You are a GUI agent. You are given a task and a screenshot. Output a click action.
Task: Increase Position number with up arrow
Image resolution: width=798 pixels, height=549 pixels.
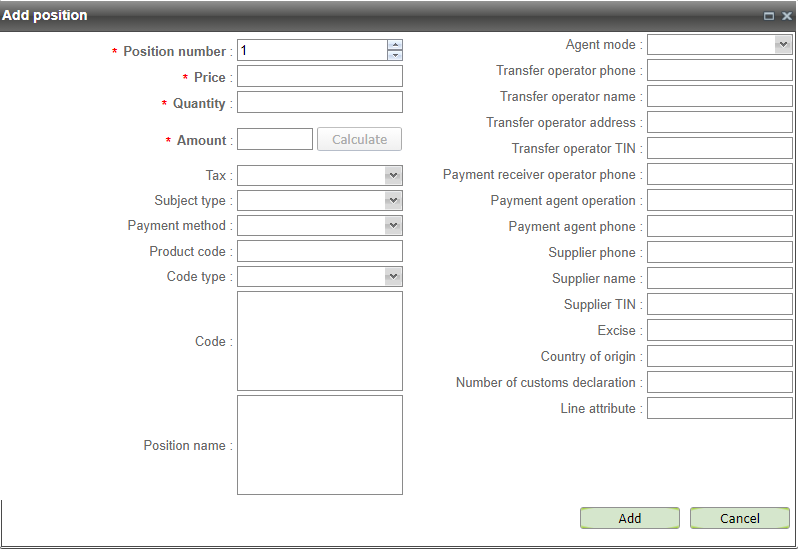pos(394,45)
